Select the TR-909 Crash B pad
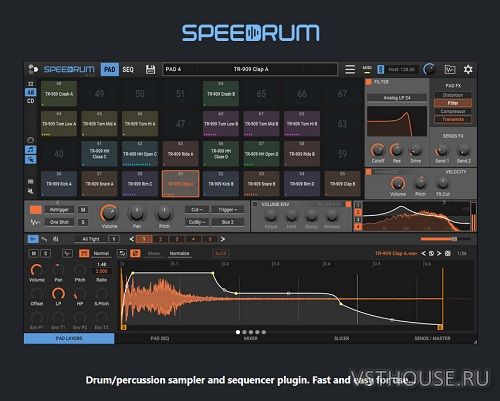This screenshot has width=500, height=401. [x=221, y=94]
